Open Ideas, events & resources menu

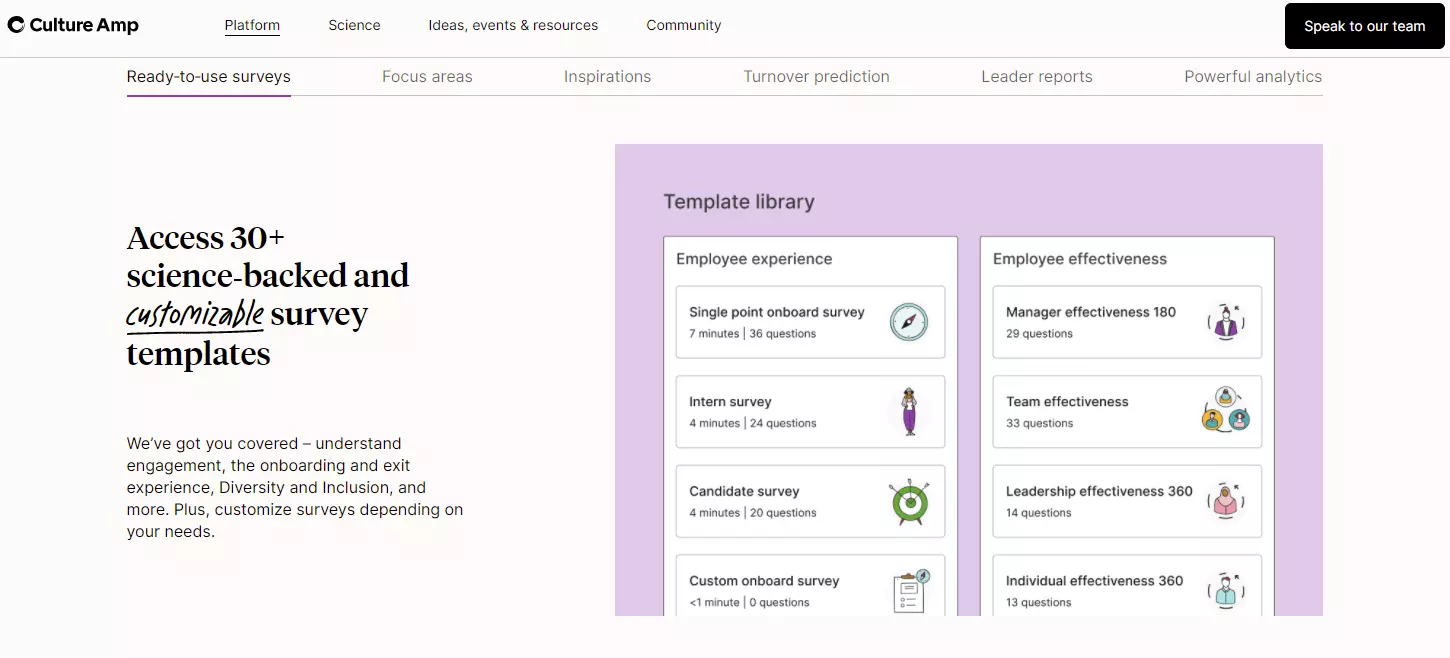(513, 25)
